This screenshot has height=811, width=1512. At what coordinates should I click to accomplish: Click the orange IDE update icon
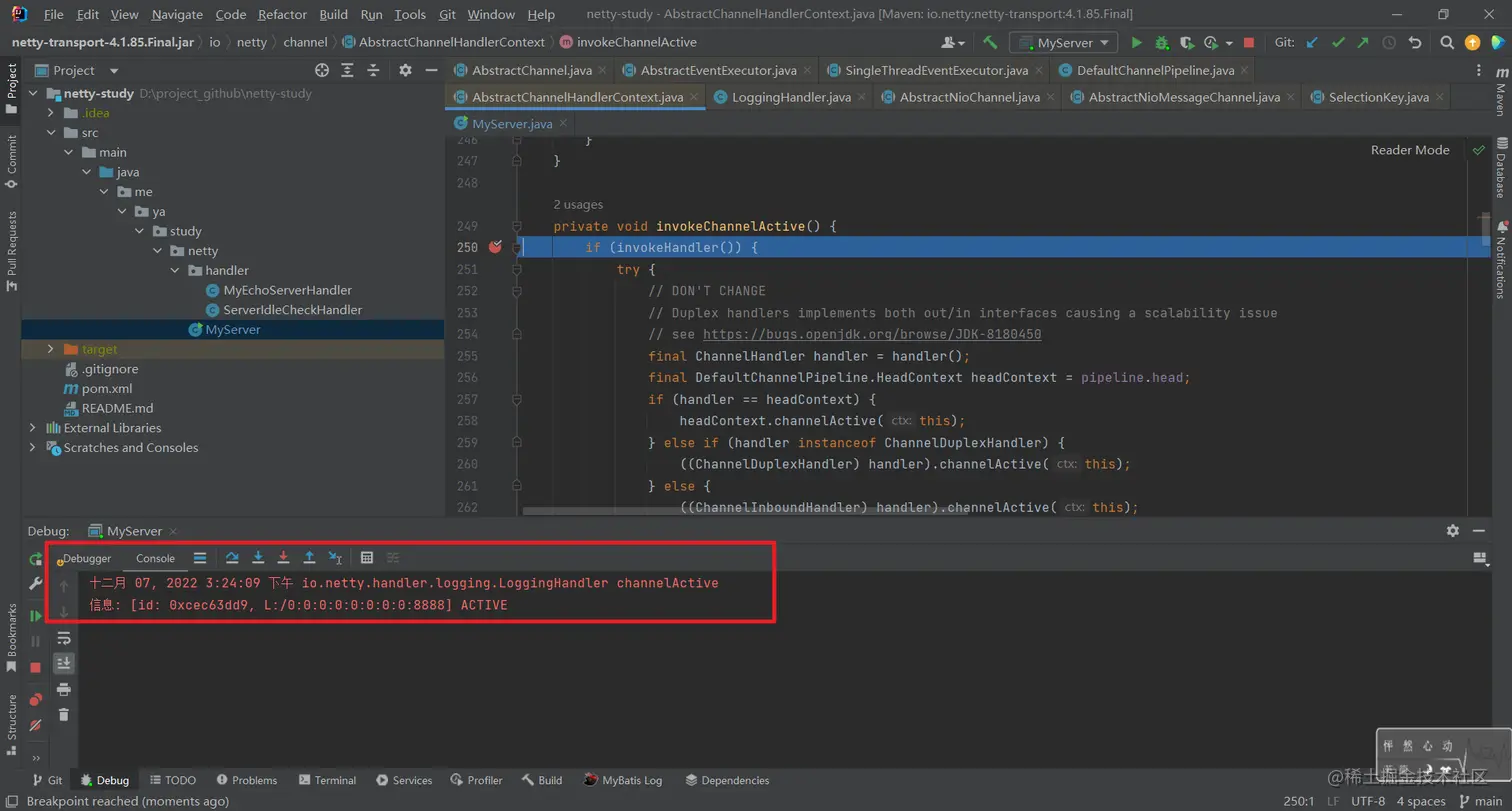tap(1472, 43)
